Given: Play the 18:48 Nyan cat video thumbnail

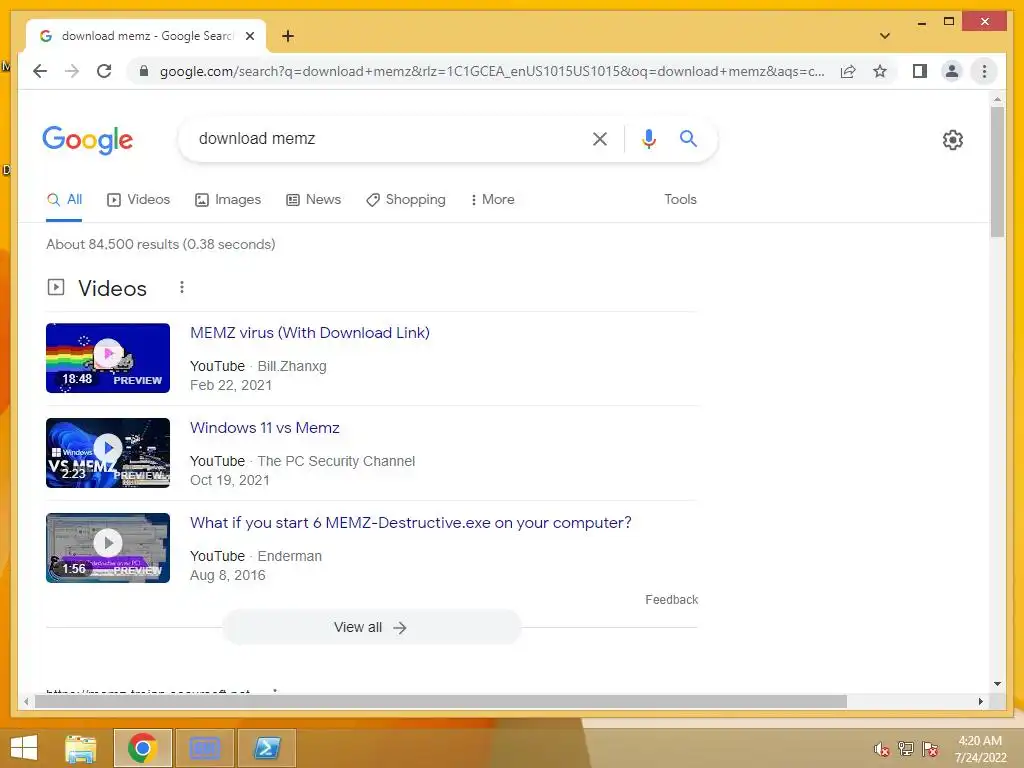Looking at the screenshot, I should click(108, 358).
